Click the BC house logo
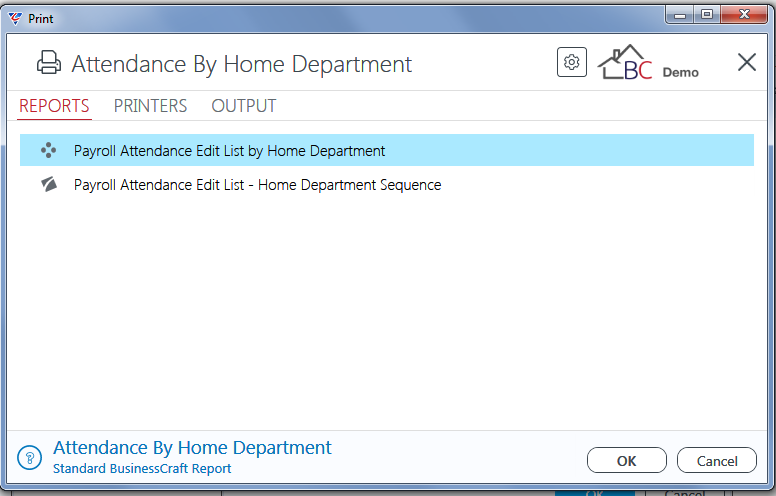776x496 pixels. point(625,62)
